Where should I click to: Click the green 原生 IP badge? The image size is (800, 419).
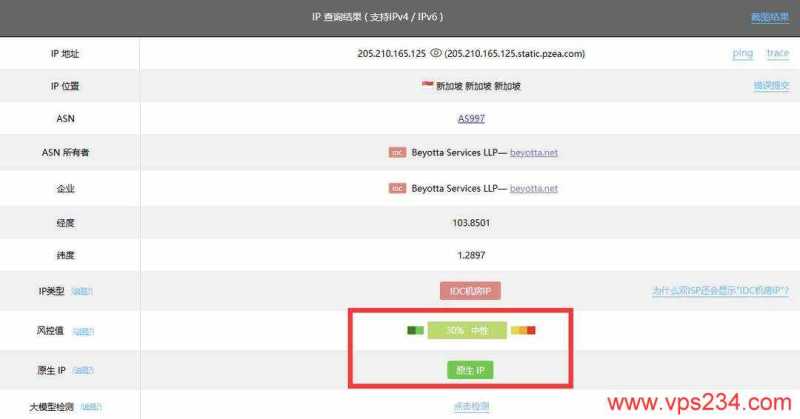(470, 370)
